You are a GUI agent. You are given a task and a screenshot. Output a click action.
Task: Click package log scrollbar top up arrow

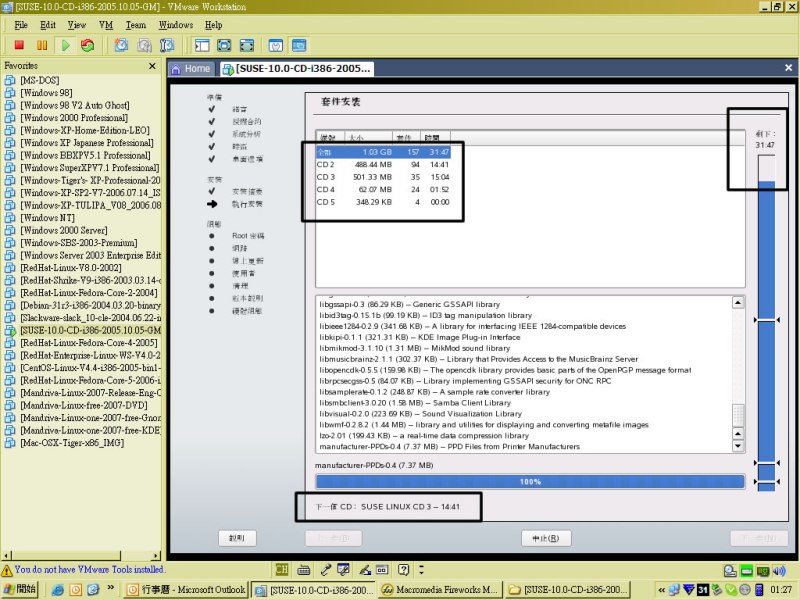[x=738, y=303]
